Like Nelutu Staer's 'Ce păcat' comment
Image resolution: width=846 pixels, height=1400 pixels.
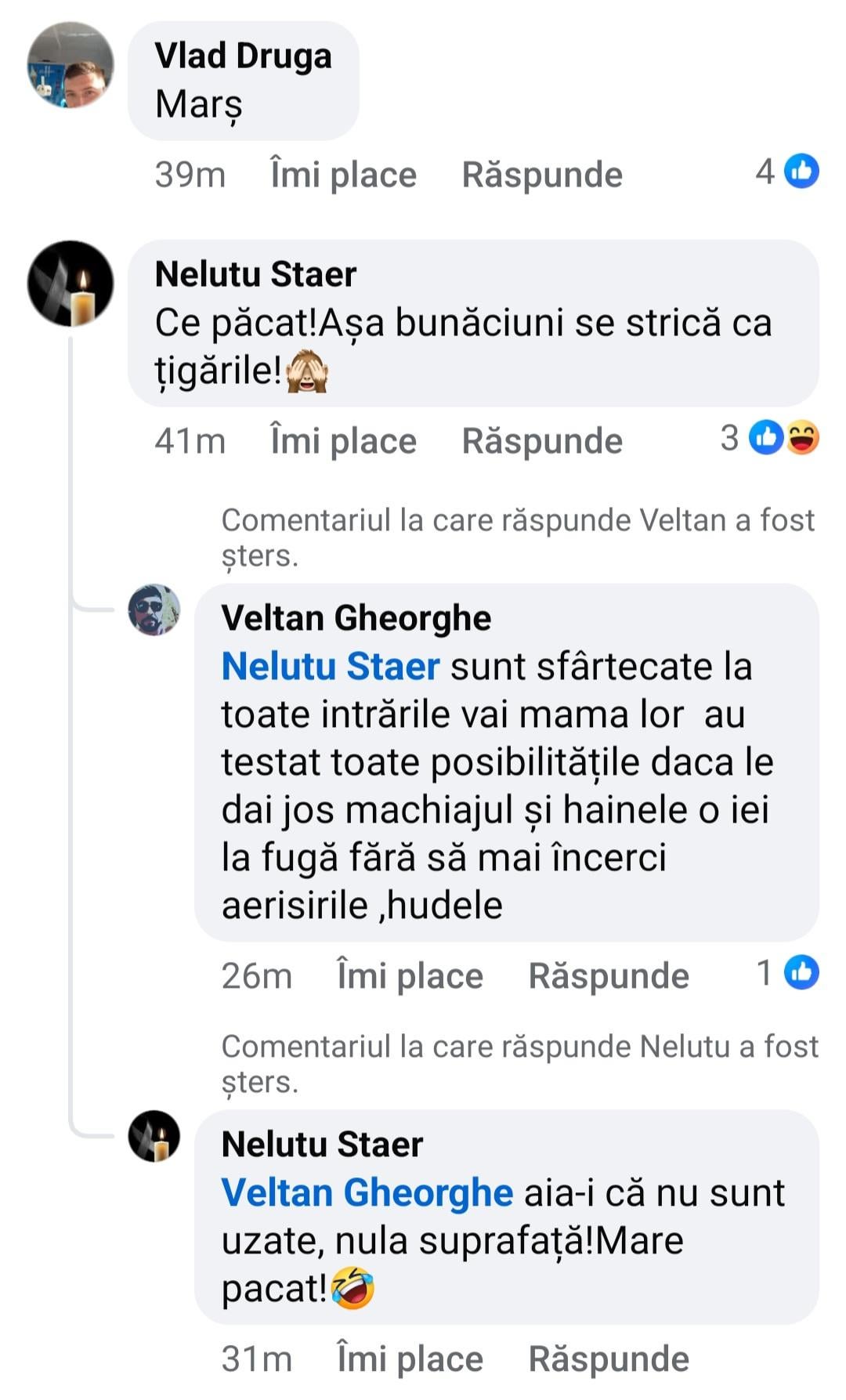(x=343, y=441)
